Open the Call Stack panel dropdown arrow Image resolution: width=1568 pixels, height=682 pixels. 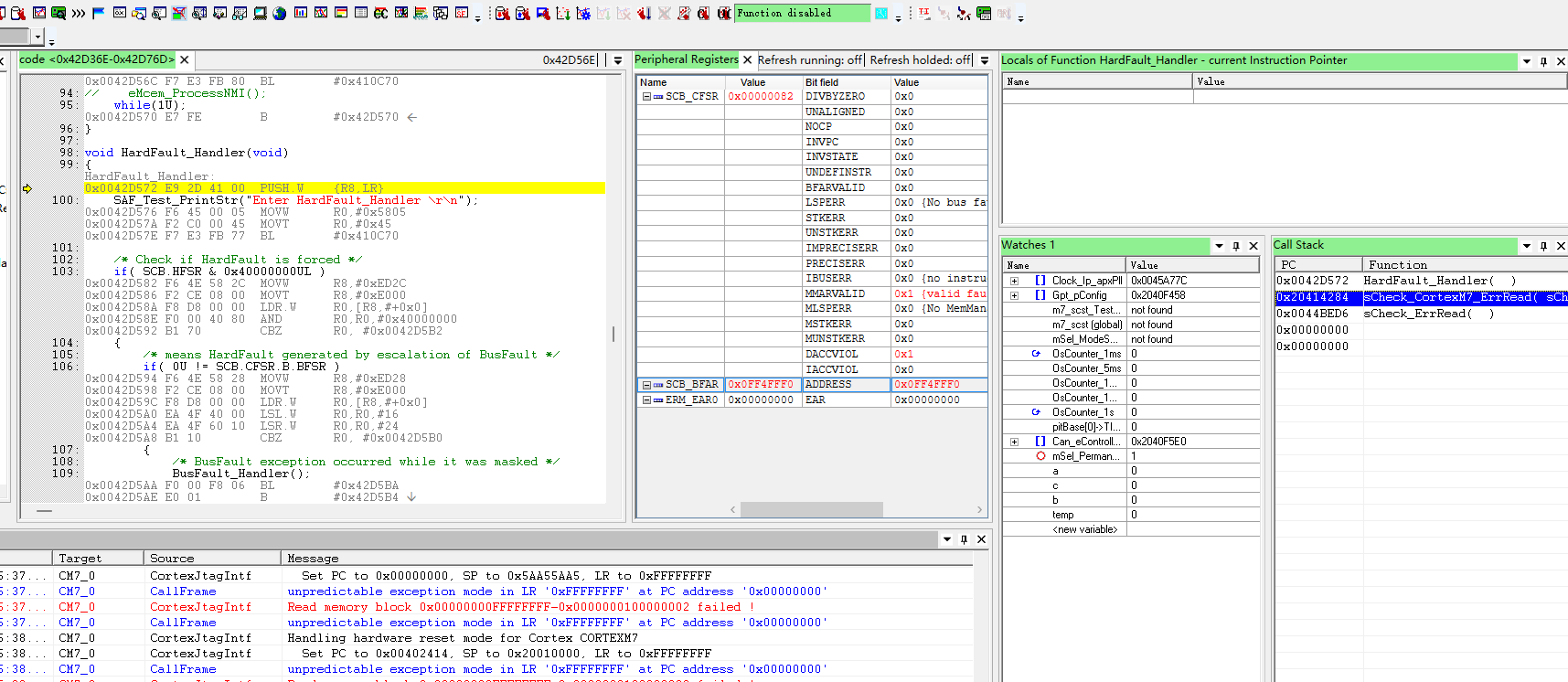pyautogui.click(x=1526, y=246)
